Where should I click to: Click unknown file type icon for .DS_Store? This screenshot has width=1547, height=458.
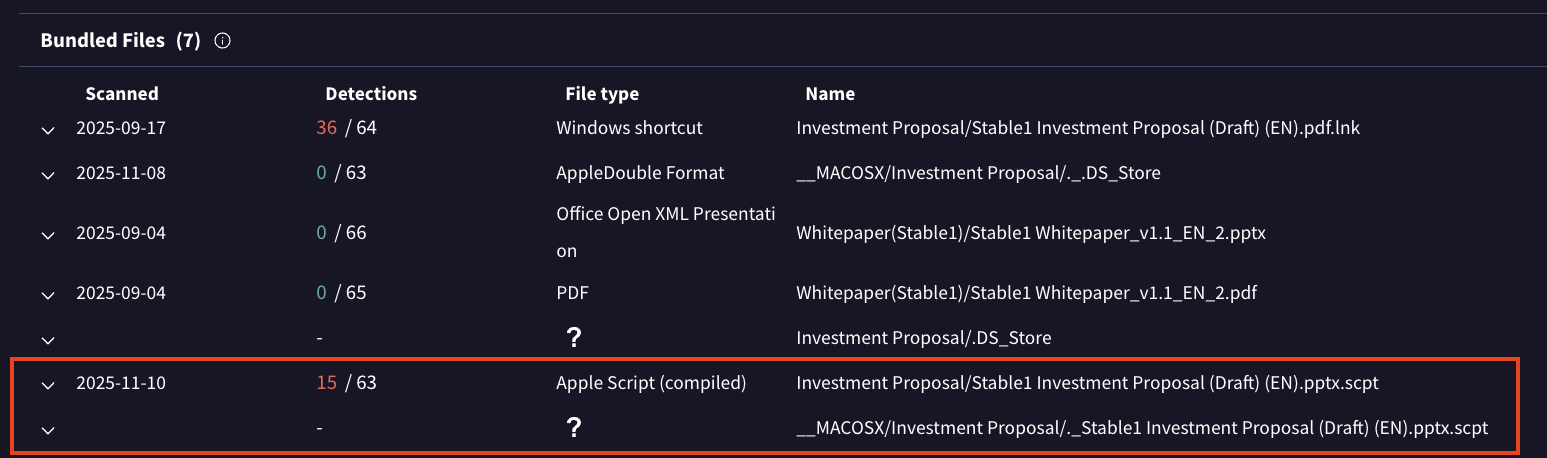click(x=574, y=338)
